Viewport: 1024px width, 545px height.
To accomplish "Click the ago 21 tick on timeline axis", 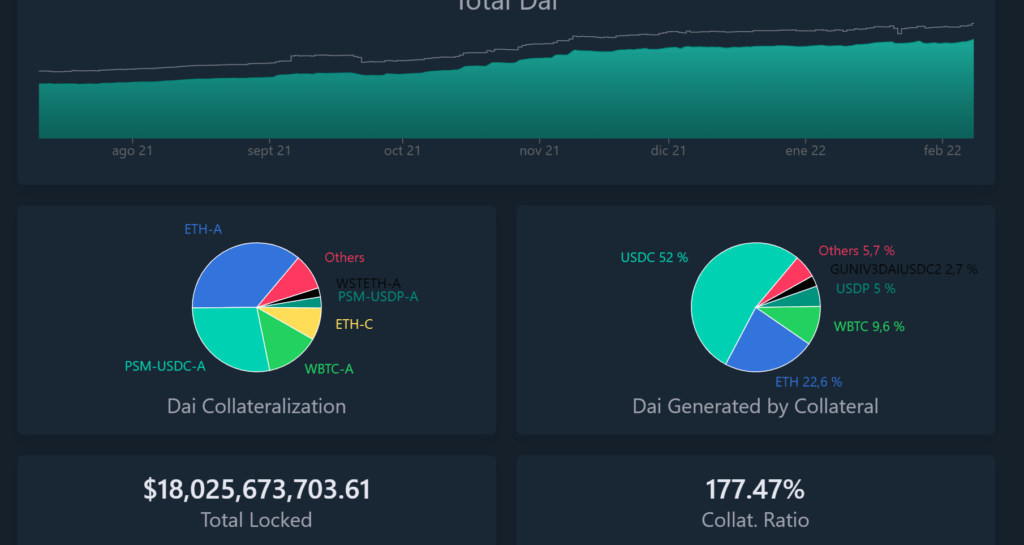I will pos(132,151).
